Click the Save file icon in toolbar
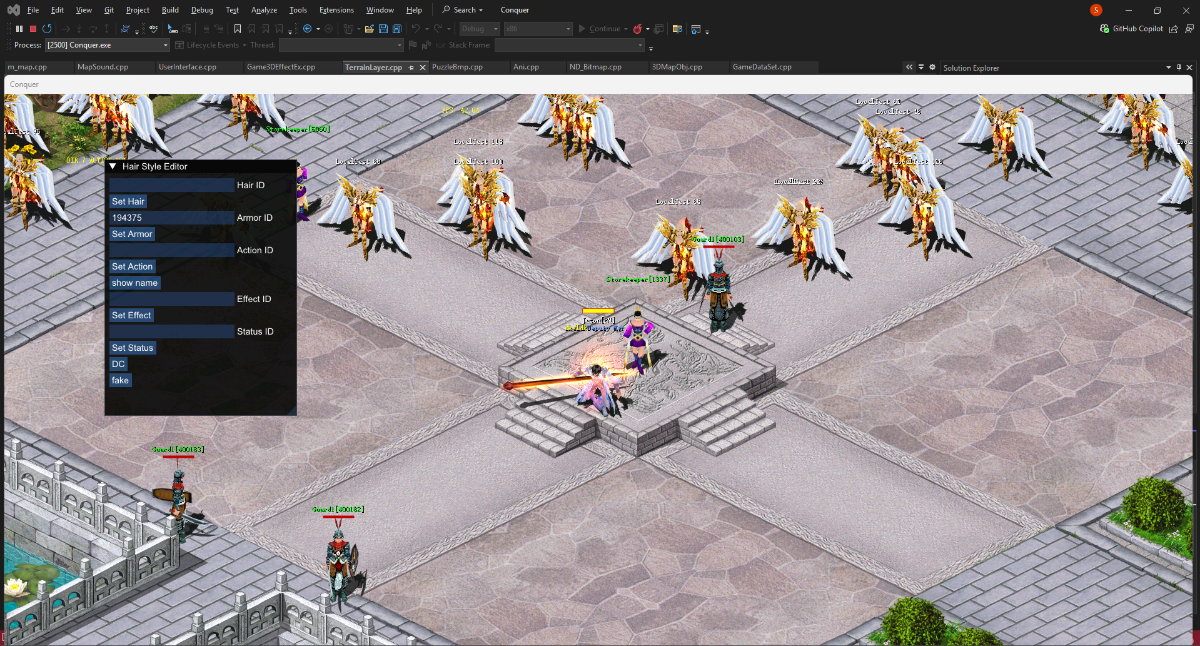The width and height of the screenshot is (1200, 646). (x=385, y=29)
